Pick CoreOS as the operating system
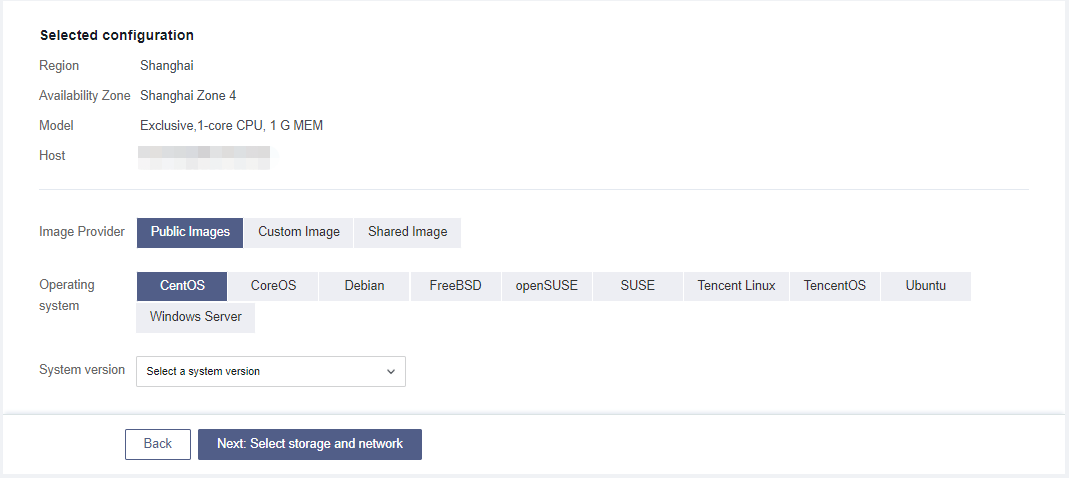This screenshot has height=478, width=1069. pyautogui.click(x=273, y=286)
